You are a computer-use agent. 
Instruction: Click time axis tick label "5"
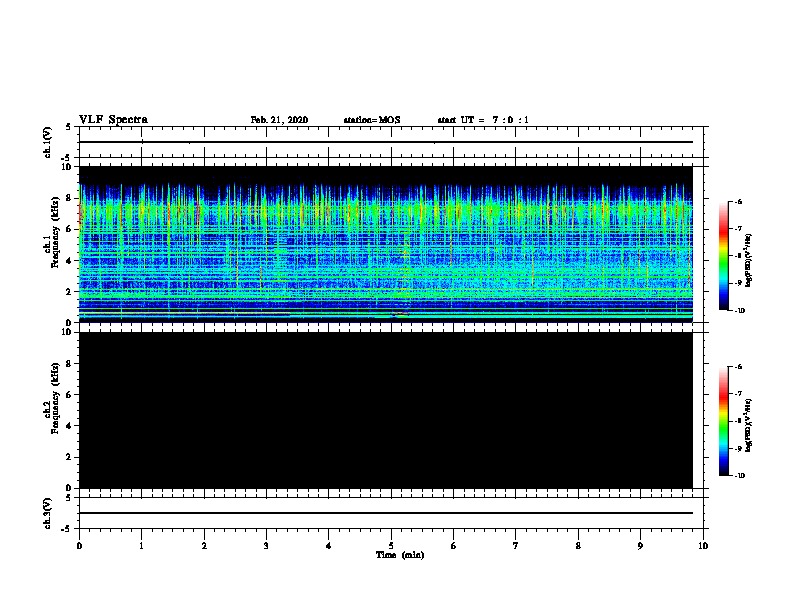pos(391,546)
